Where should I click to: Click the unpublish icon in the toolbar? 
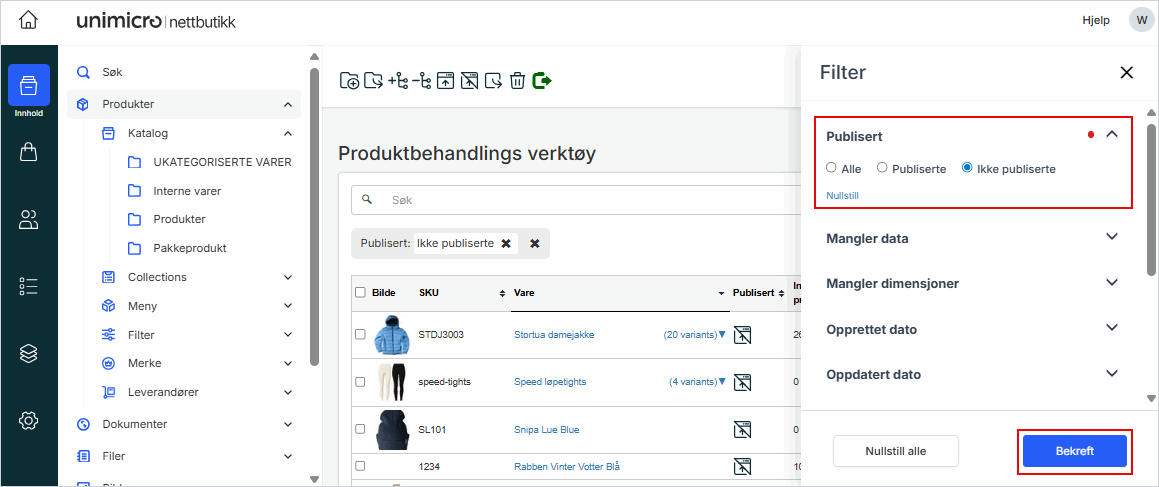click(469, 81)
